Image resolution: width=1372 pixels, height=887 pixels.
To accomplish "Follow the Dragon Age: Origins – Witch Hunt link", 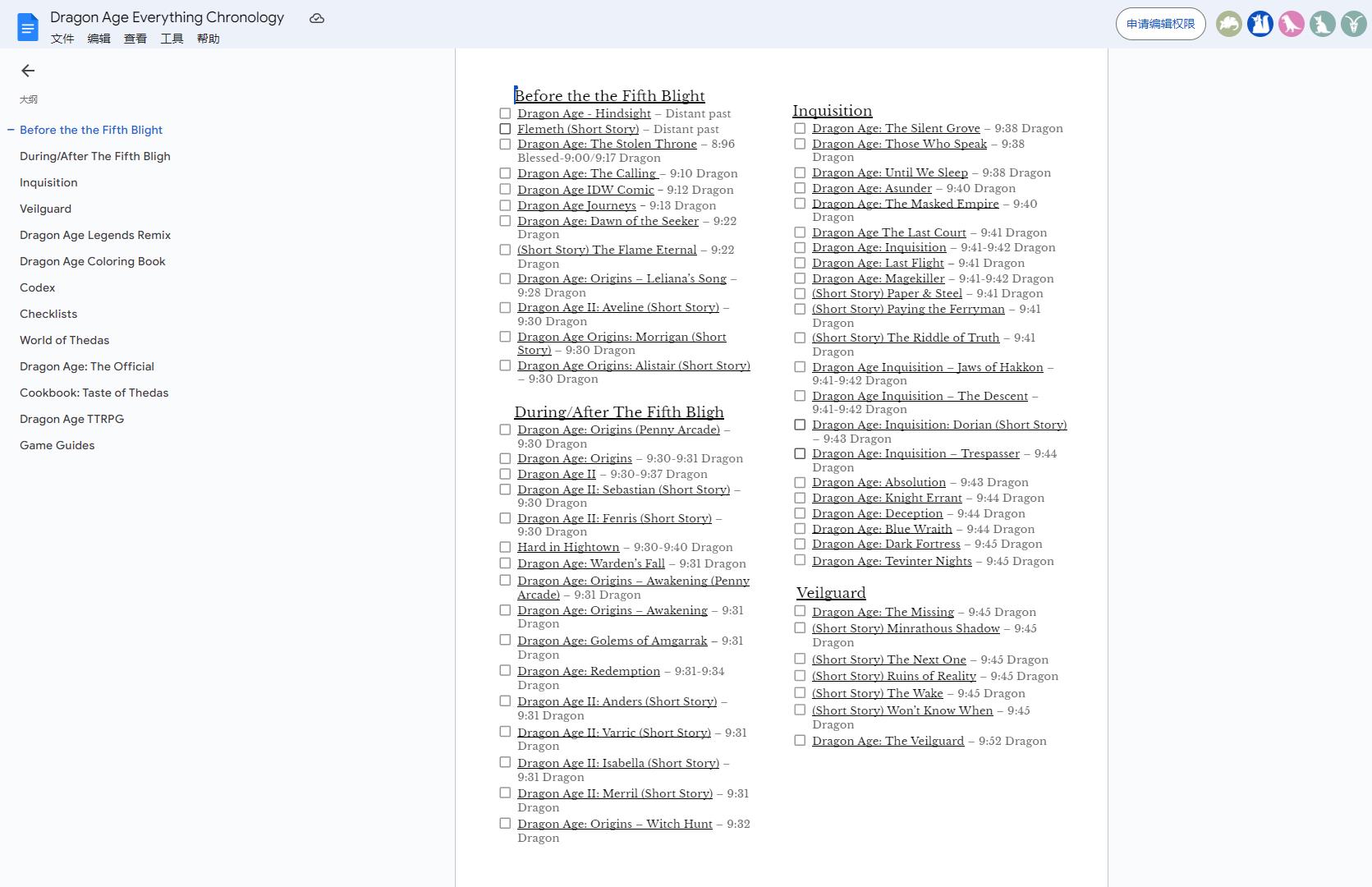I will click(x=615, y=824).
